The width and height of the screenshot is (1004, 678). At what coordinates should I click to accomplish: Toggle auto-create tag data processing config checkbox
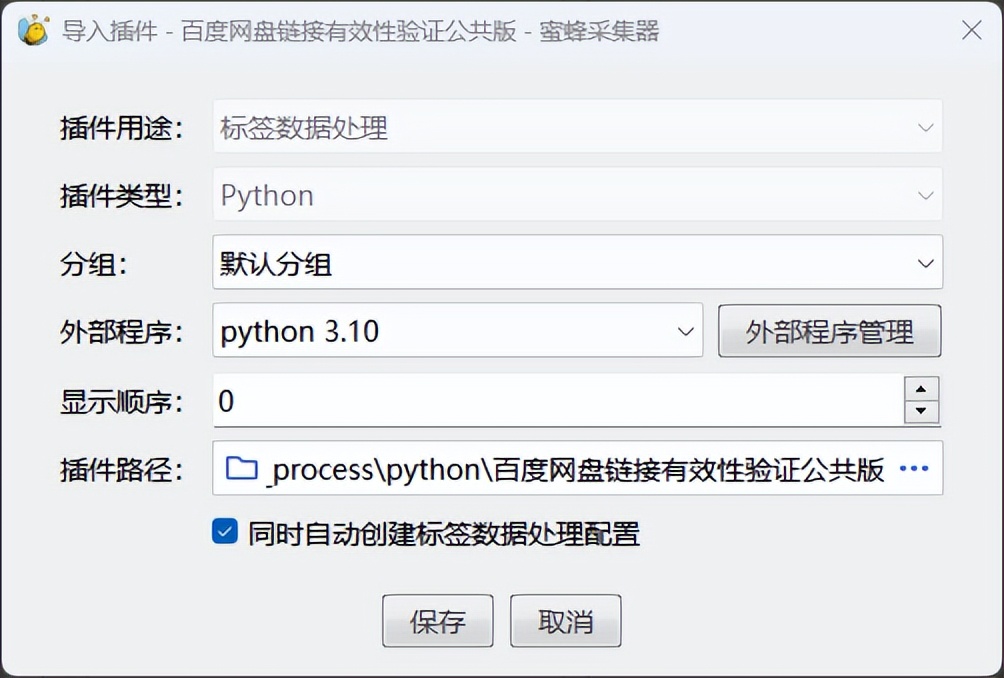point(224,533)
